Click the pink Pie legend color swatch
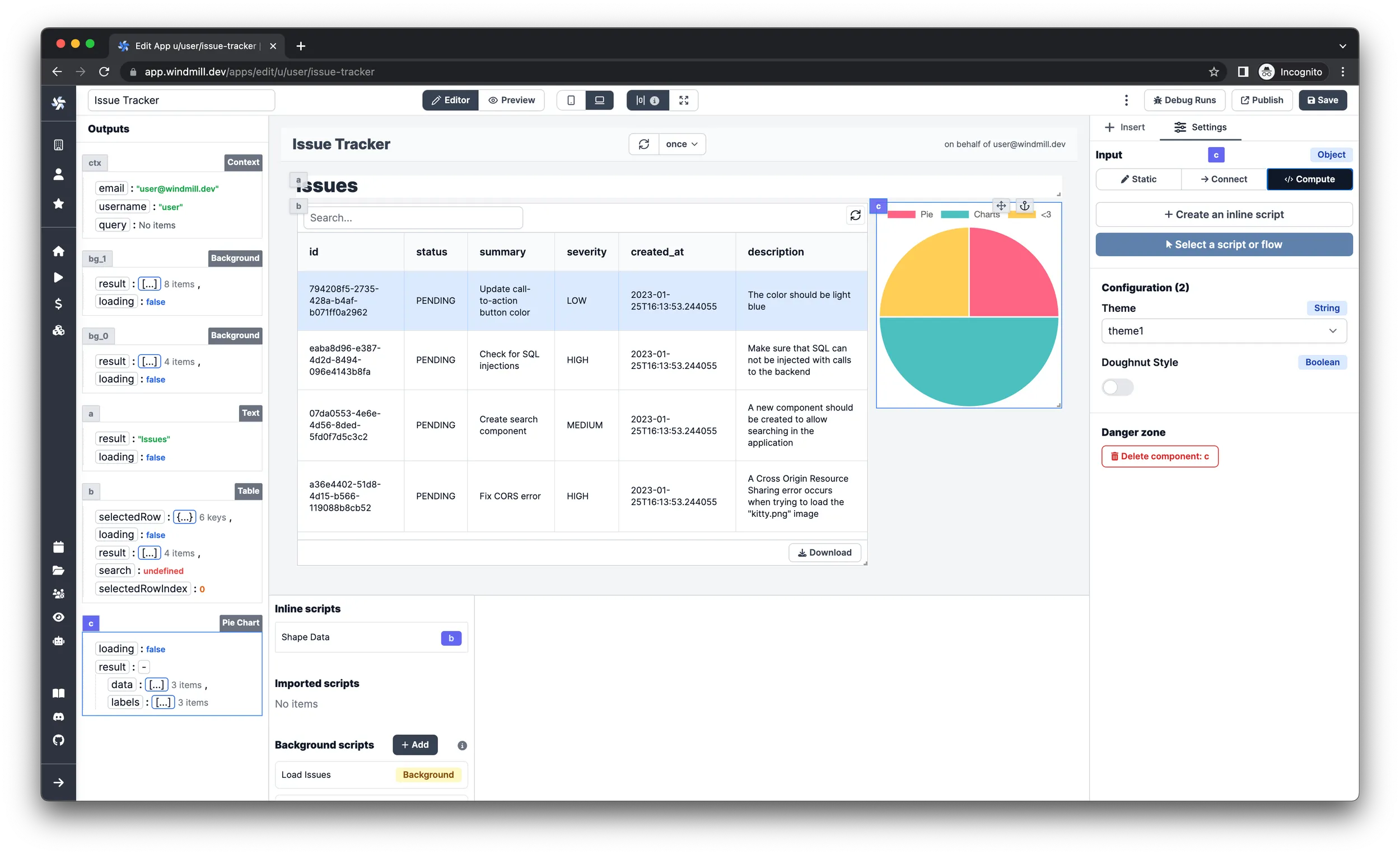 900,214
